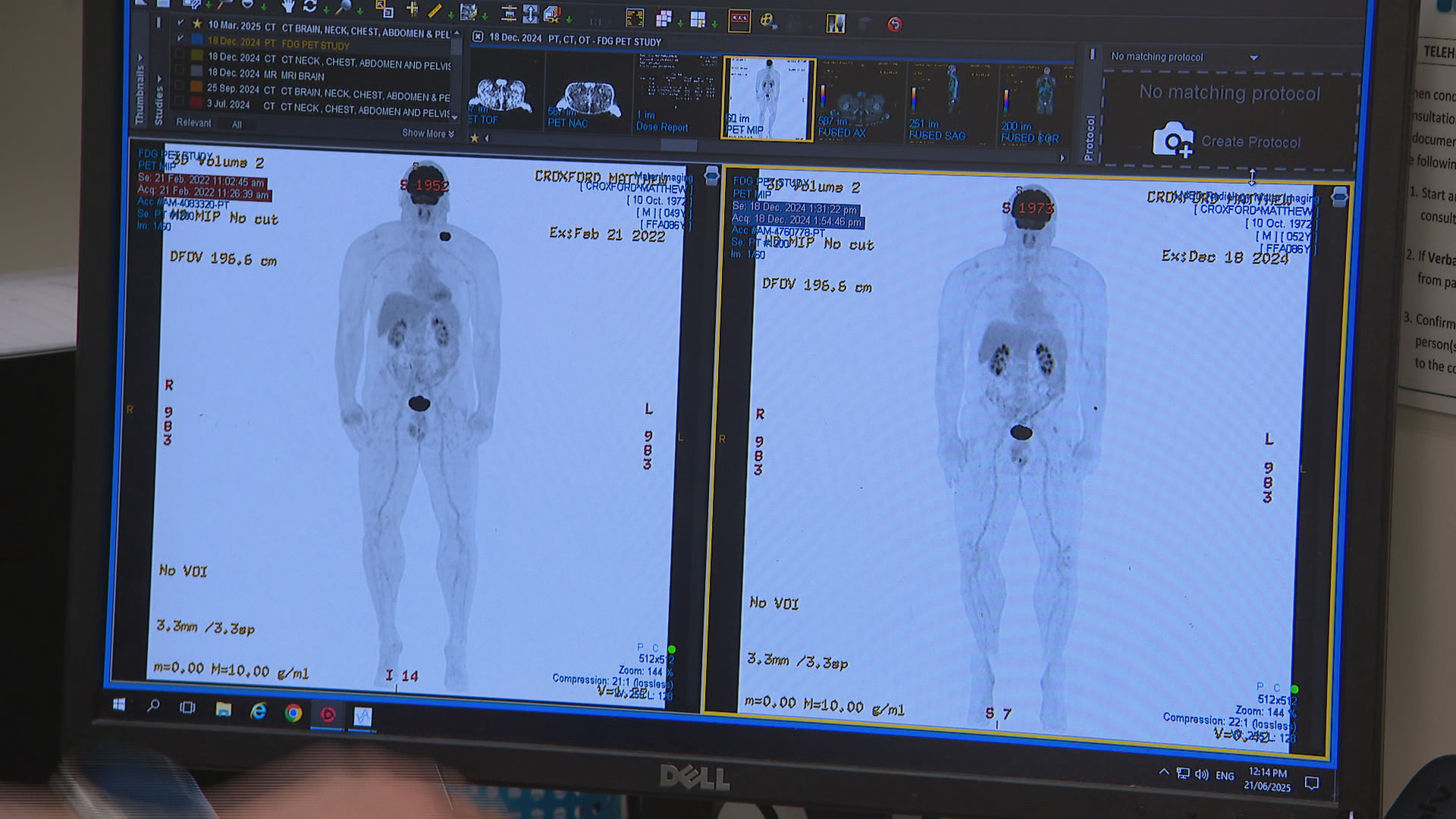Select the All studies filter

click(x=237, y=124)
